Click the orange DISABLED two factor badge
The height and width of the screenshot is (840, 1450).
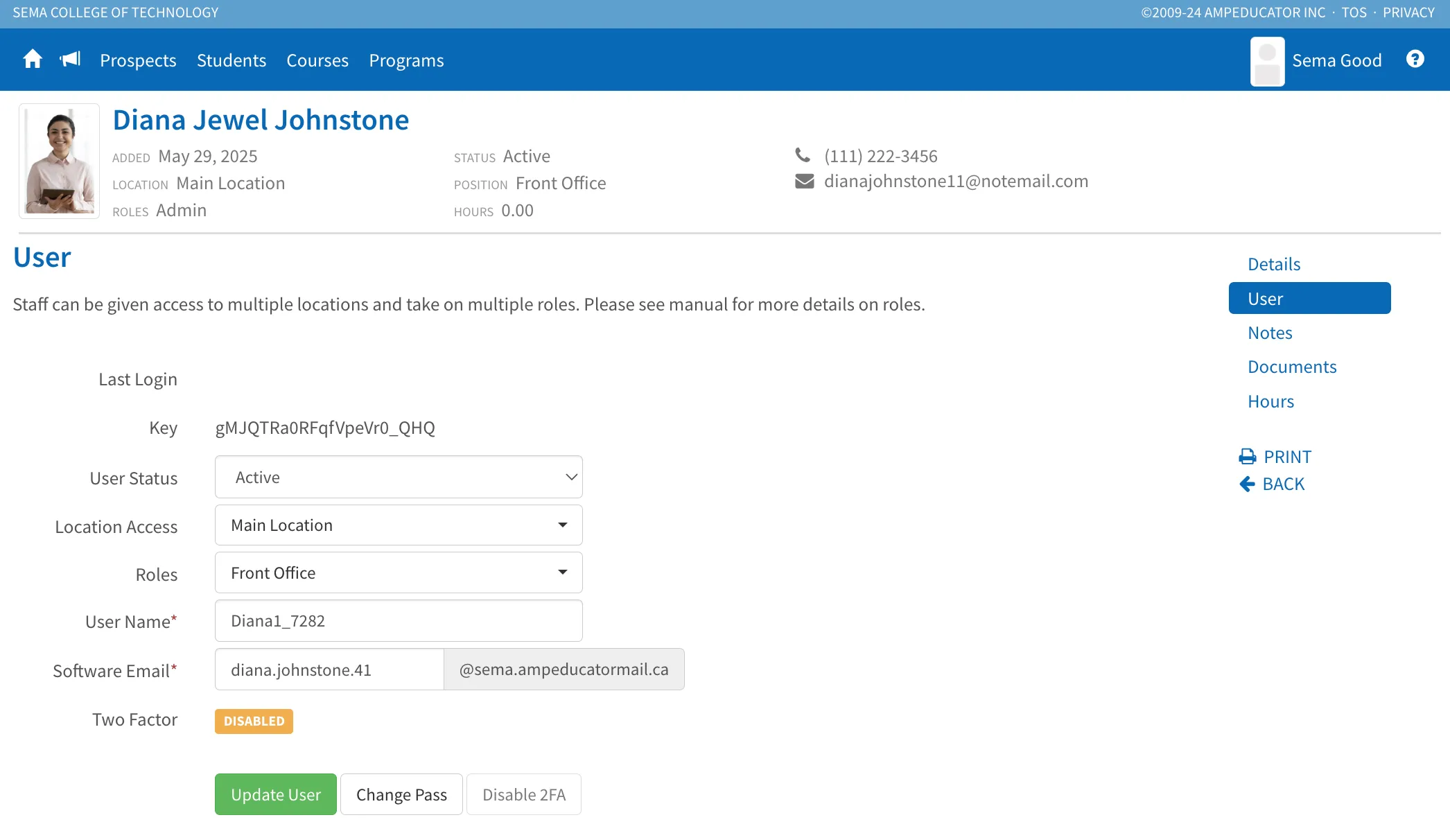[x=254, y=721]
